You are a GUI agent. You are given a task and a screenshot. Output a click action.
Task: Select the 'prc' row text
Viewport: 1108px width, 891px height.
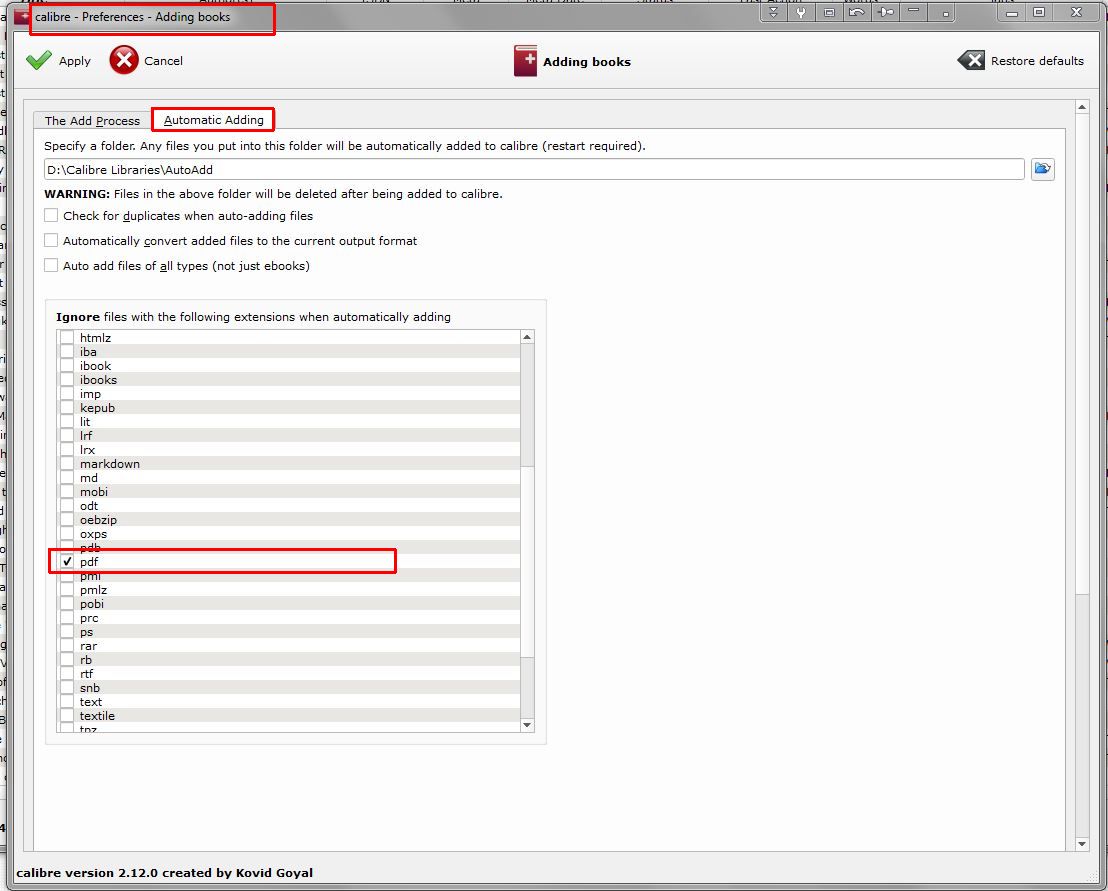click(x=89, y=618)
